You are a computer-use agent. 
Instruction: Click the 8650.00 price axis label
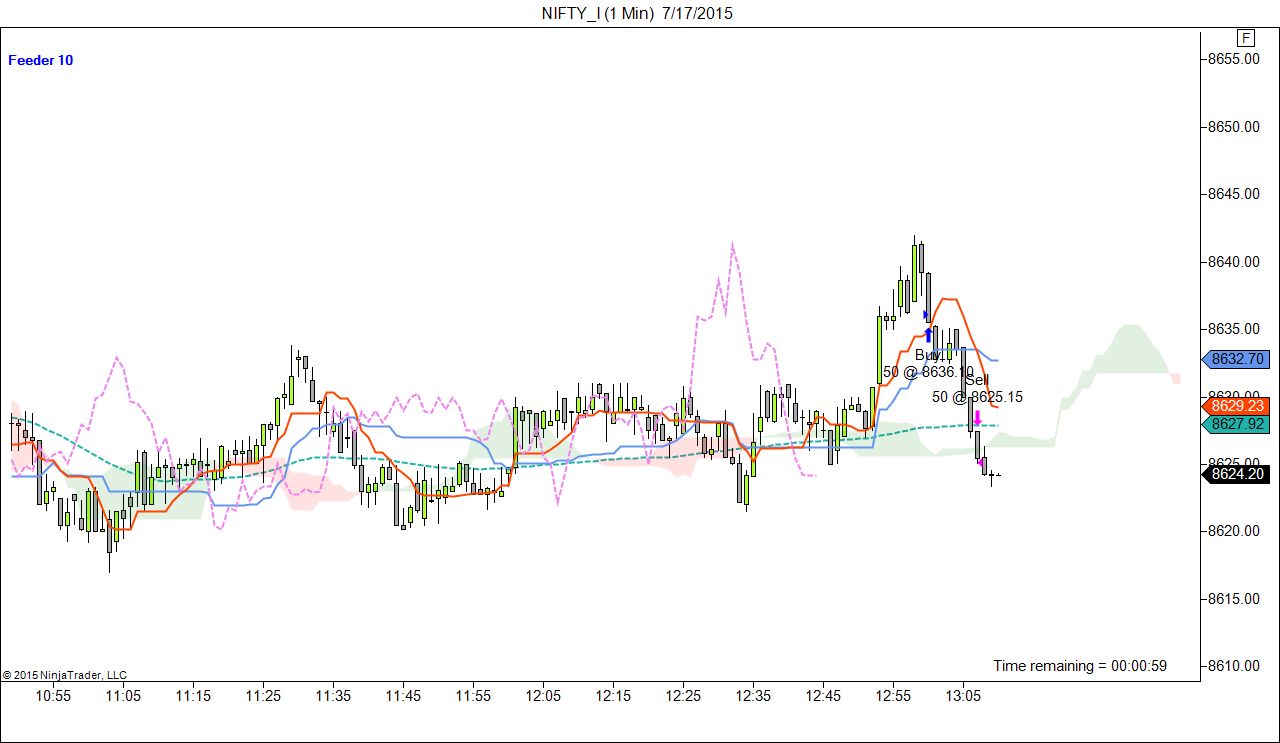(1233, 127)
